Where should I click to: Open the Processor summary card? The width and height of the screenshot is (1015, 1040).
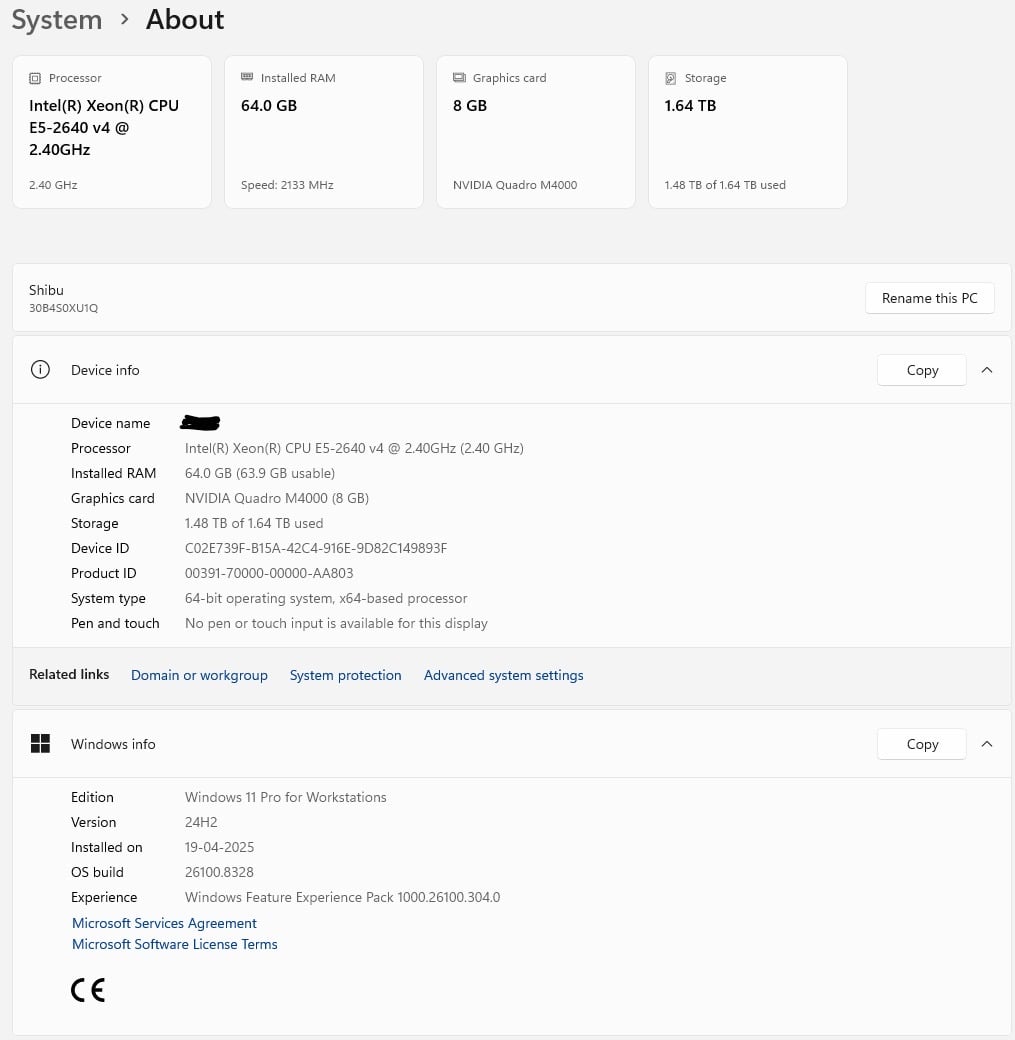click(112, 132)
